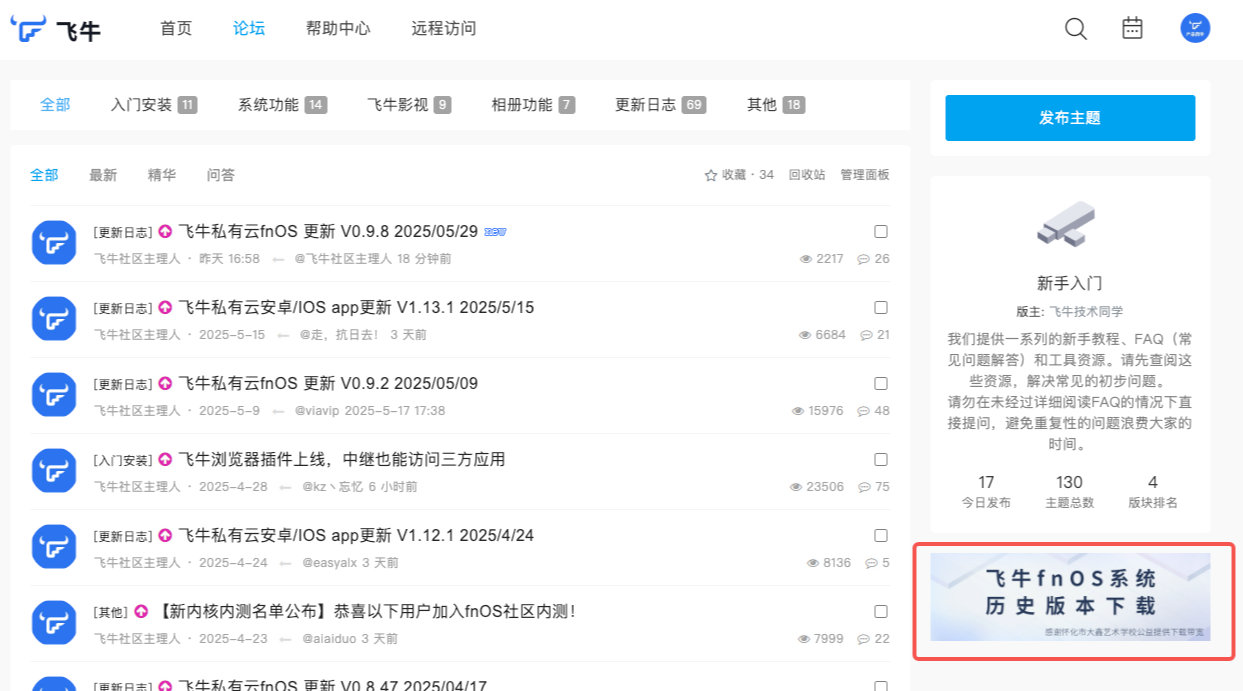Viewport: 1243px width, 691px height.
Task: Open the user avatar menu
Action: (1195, 28)
